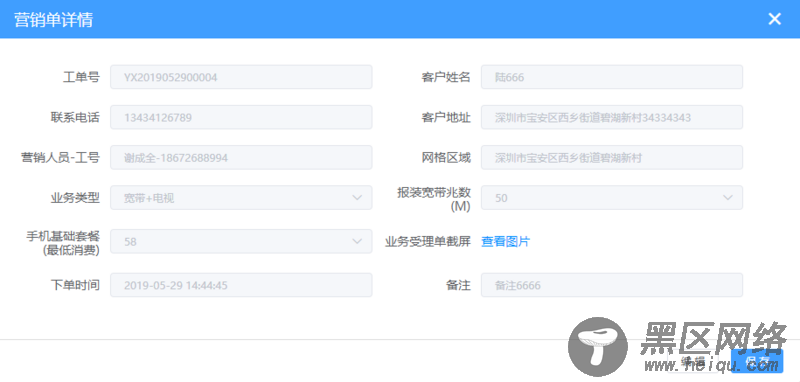
Task: Click the 客户姓名 label
Action: pos(446,78)
